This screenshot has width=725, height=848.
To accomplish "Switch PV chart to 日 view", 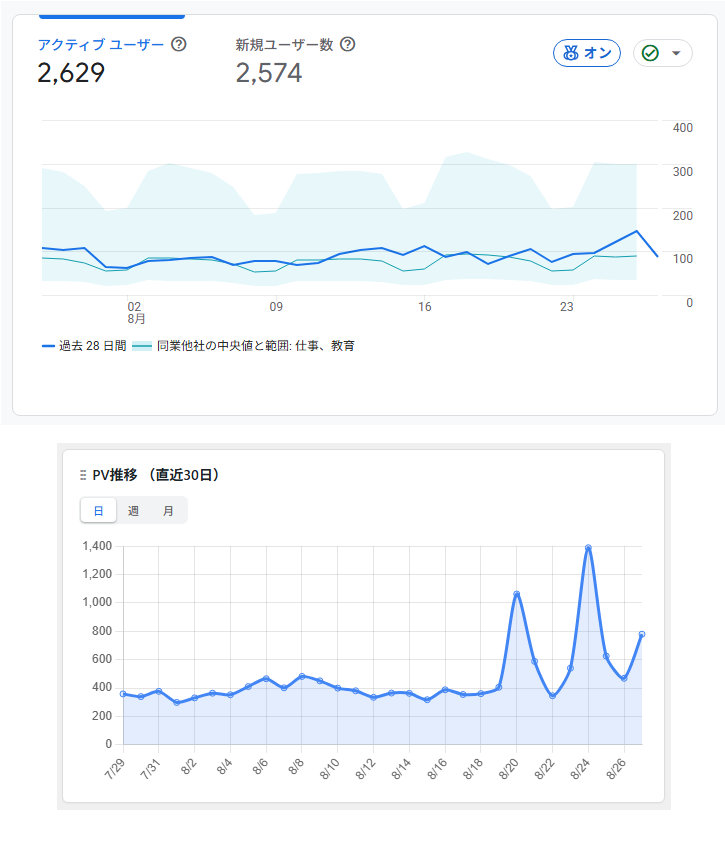I will pyautogui.click(x=98, y=511).
